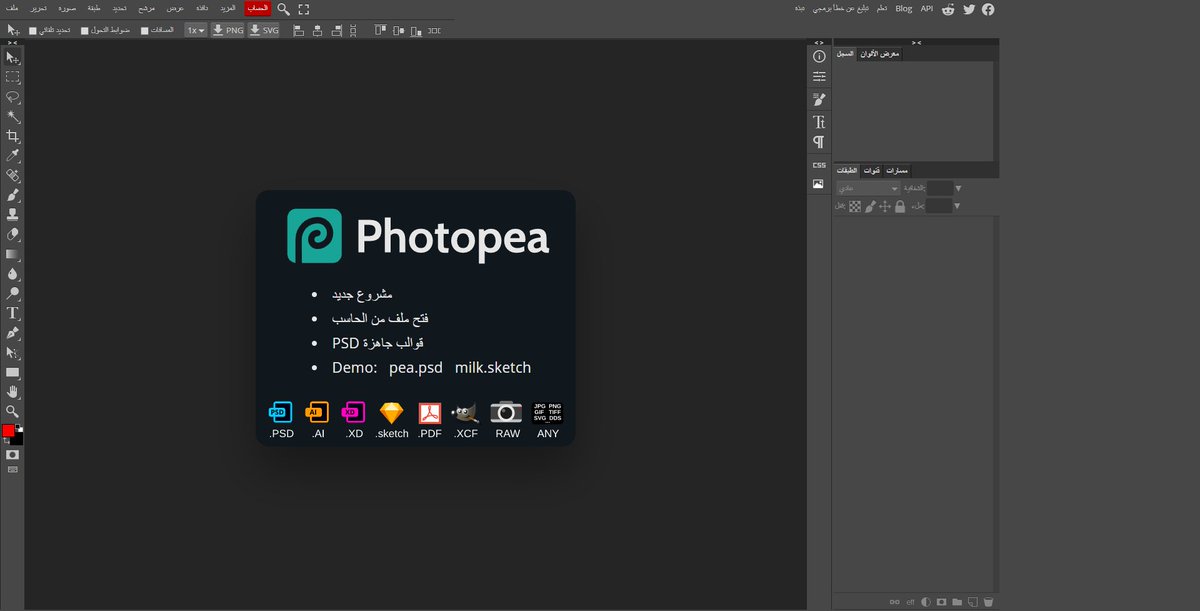The height and width of the screenshot is (611, 1200).
Task: Select the Eyedropper tool
Action: [13, 156]
